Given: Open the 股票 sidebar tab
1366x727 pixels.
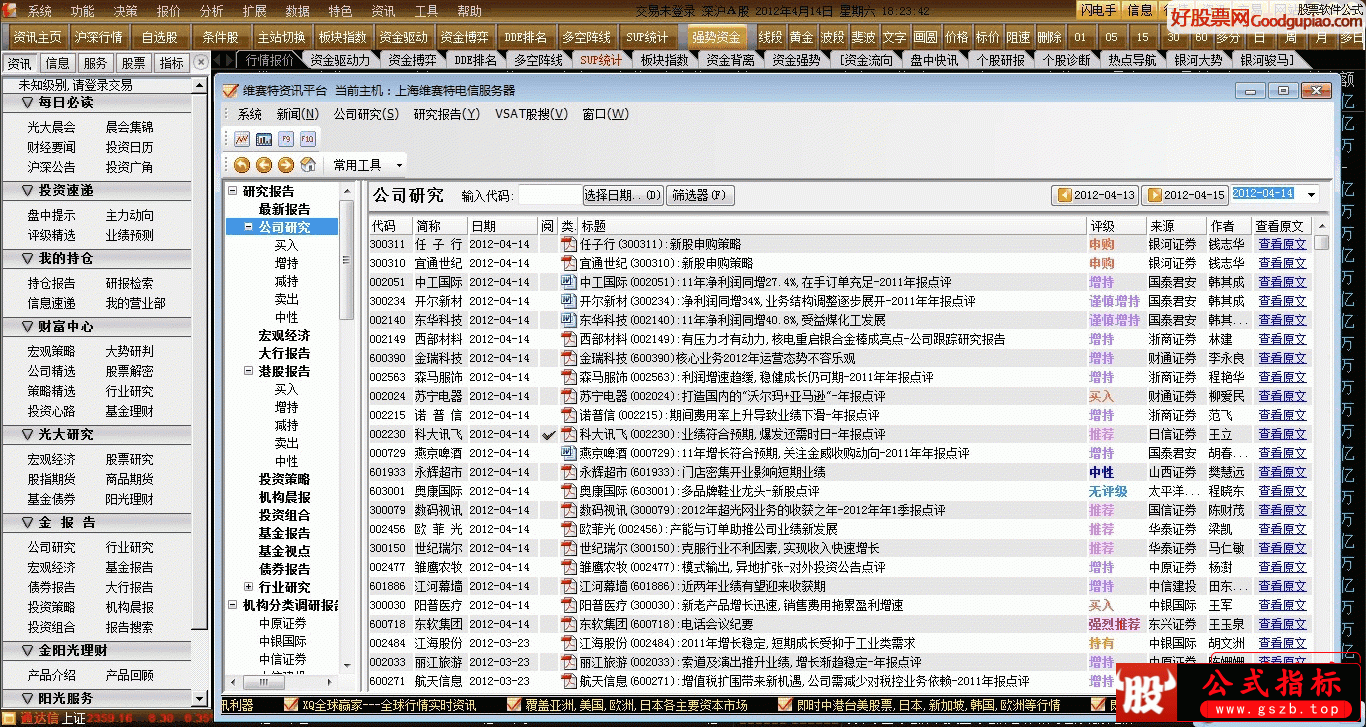Looking at the screenshot, I should (x=133, y=63).
